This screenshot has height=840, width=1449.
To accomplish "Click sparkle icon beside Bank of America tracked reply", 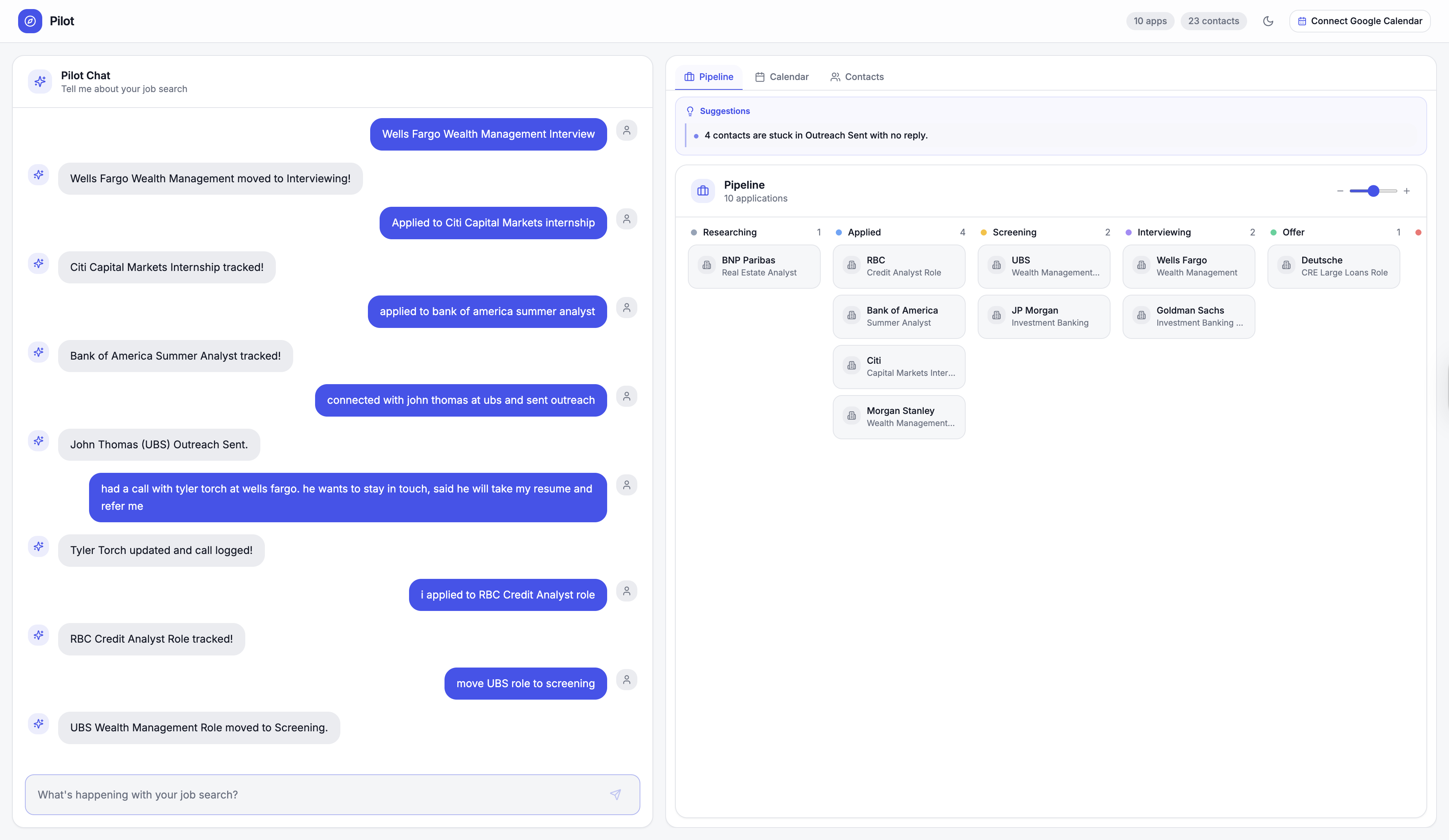I will coord(38,351).
